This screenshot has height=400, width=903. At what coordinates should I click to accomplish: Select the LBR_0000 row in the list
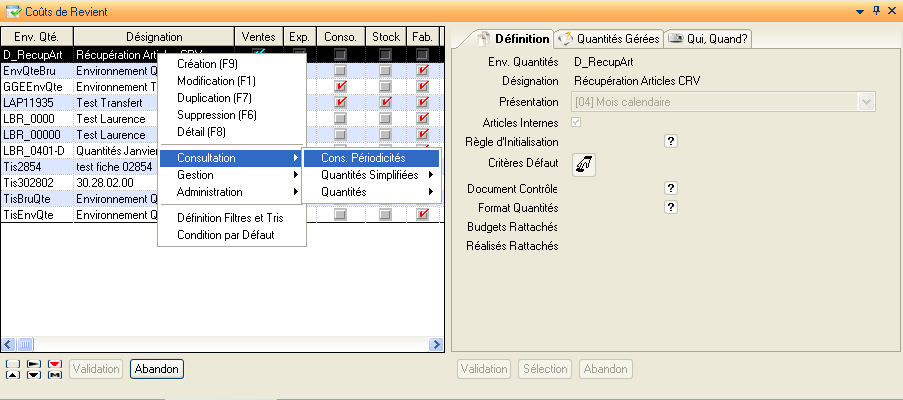[x=36, y=119]
